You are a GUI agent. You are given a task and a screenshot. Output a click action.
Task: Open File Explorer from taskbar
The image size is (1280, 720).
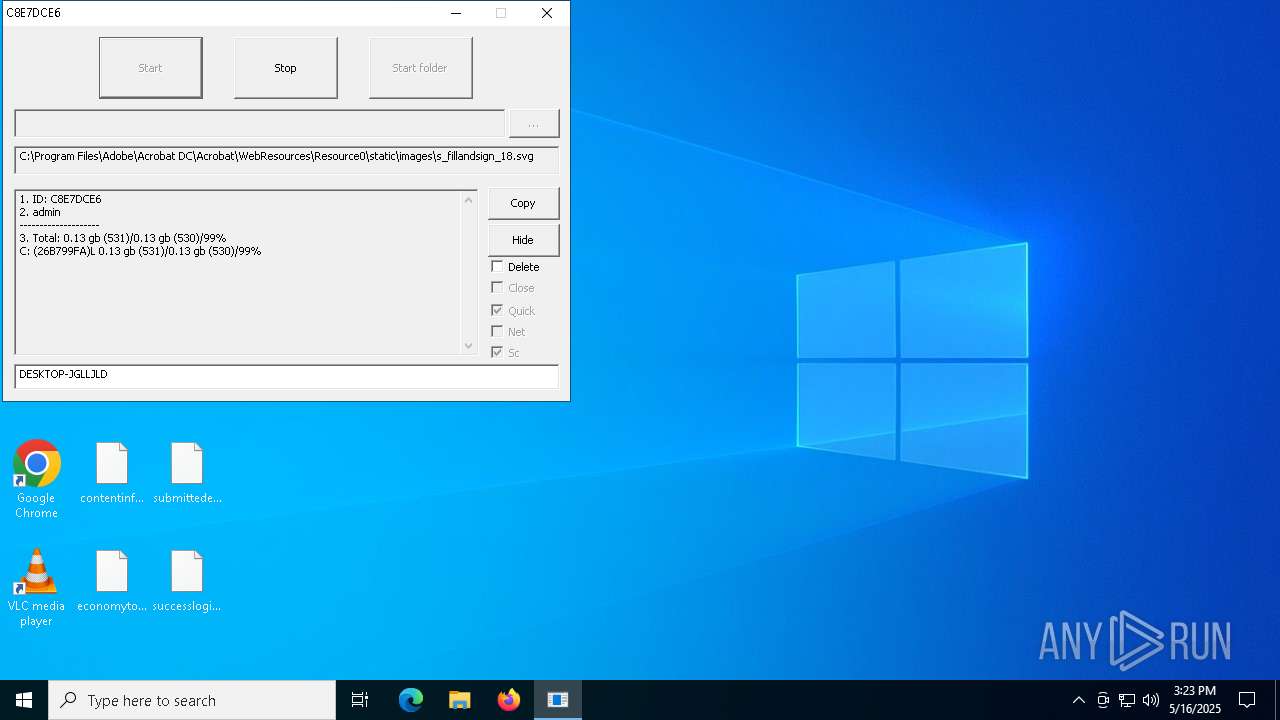[x=460, y=700]
